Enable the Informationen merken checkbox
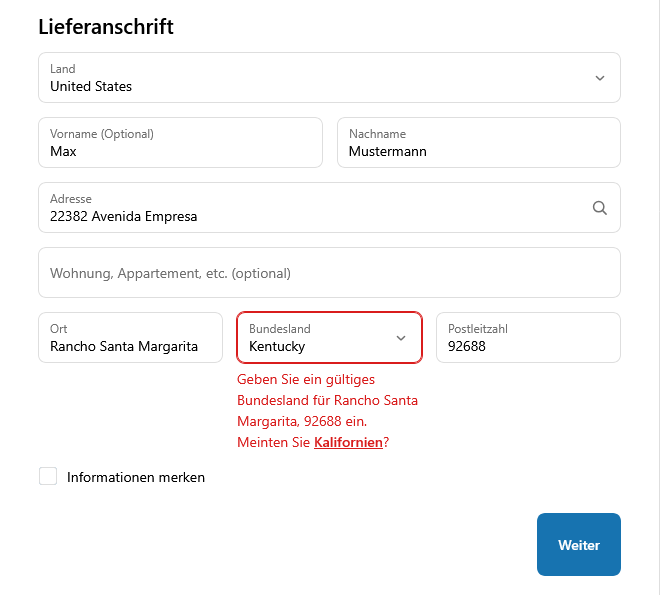 click(48, 476)
